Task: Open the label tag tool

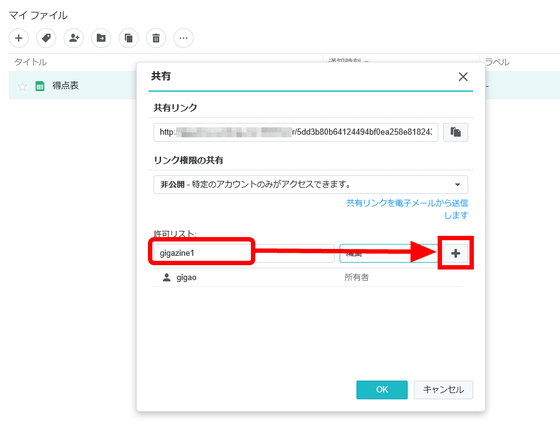Action: click(x=46, y=38)
